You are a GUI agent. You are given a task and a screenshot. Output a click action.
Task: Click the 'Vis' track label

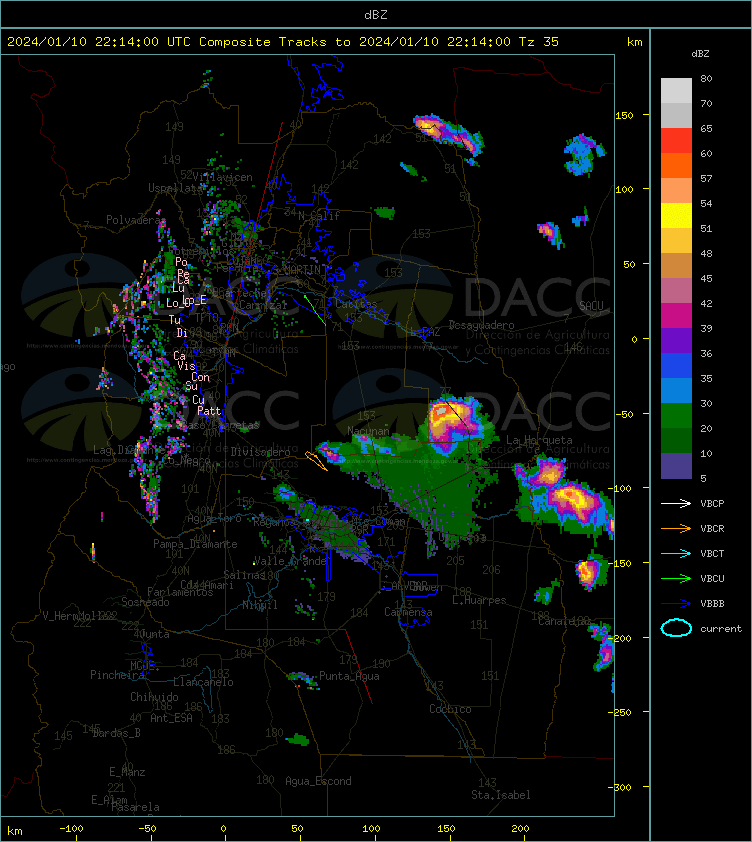point(186,366)
